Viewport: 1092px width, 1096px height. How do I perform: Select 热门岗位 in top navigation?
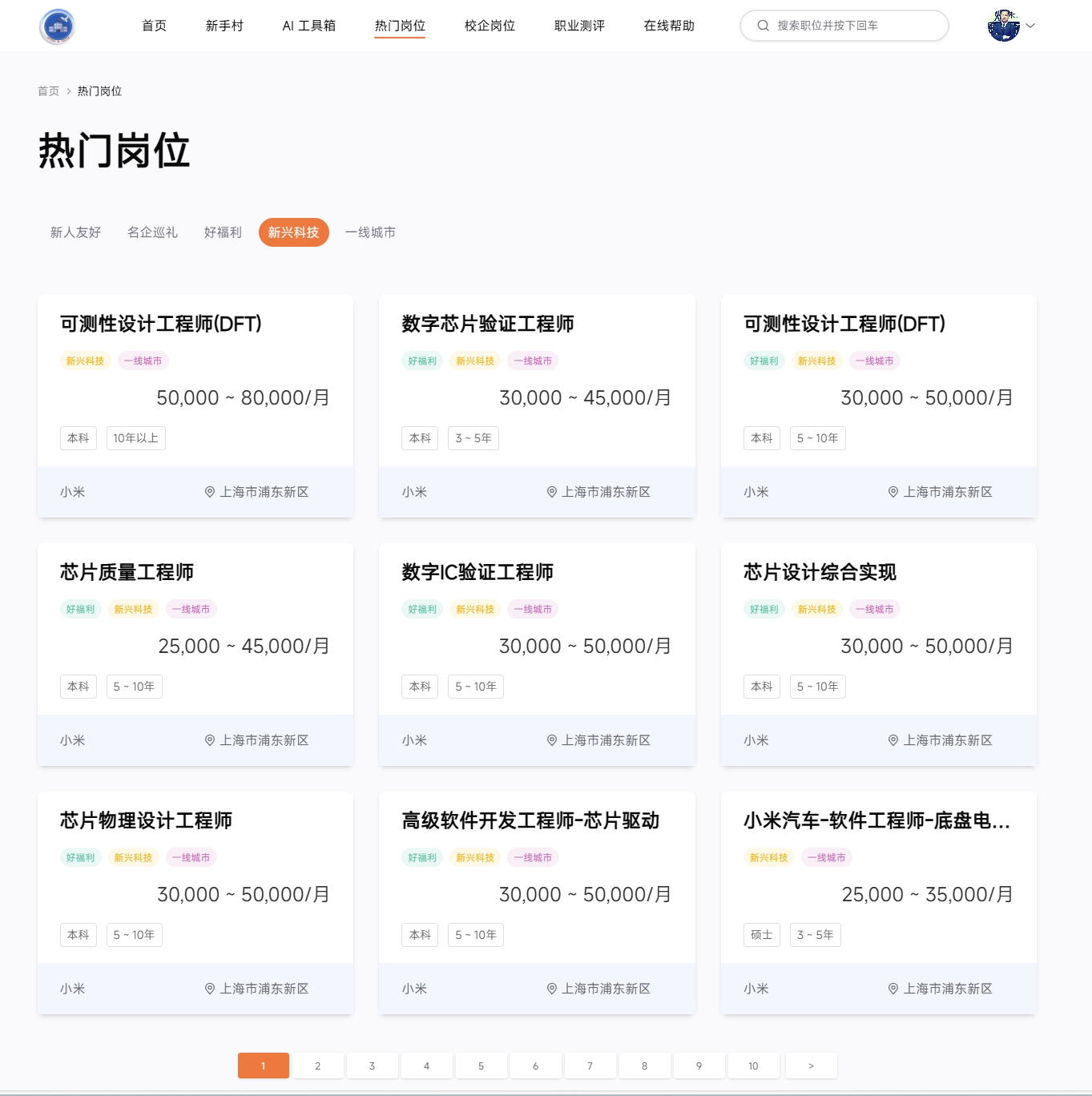point(400,26)
